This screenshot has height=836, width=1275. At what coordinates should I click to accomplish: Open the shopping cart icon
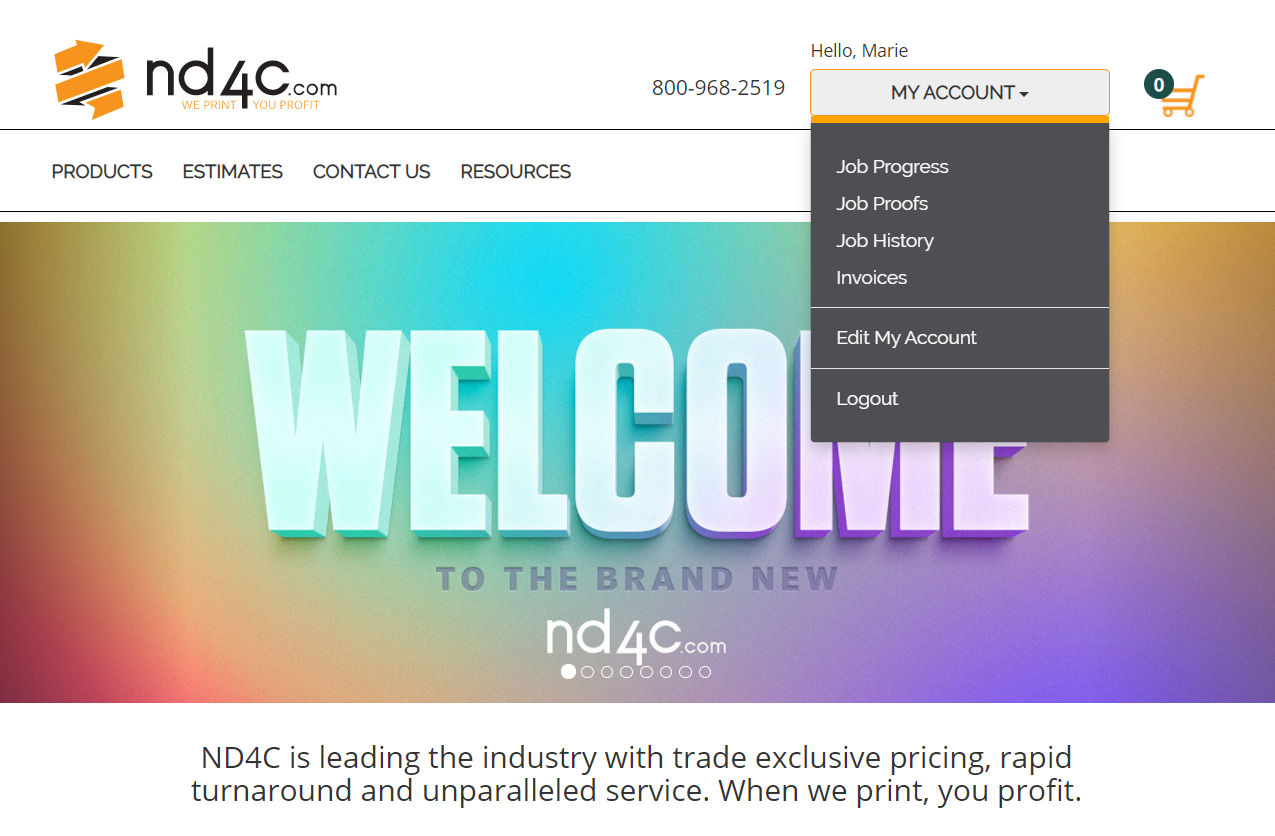[1183, 97]
